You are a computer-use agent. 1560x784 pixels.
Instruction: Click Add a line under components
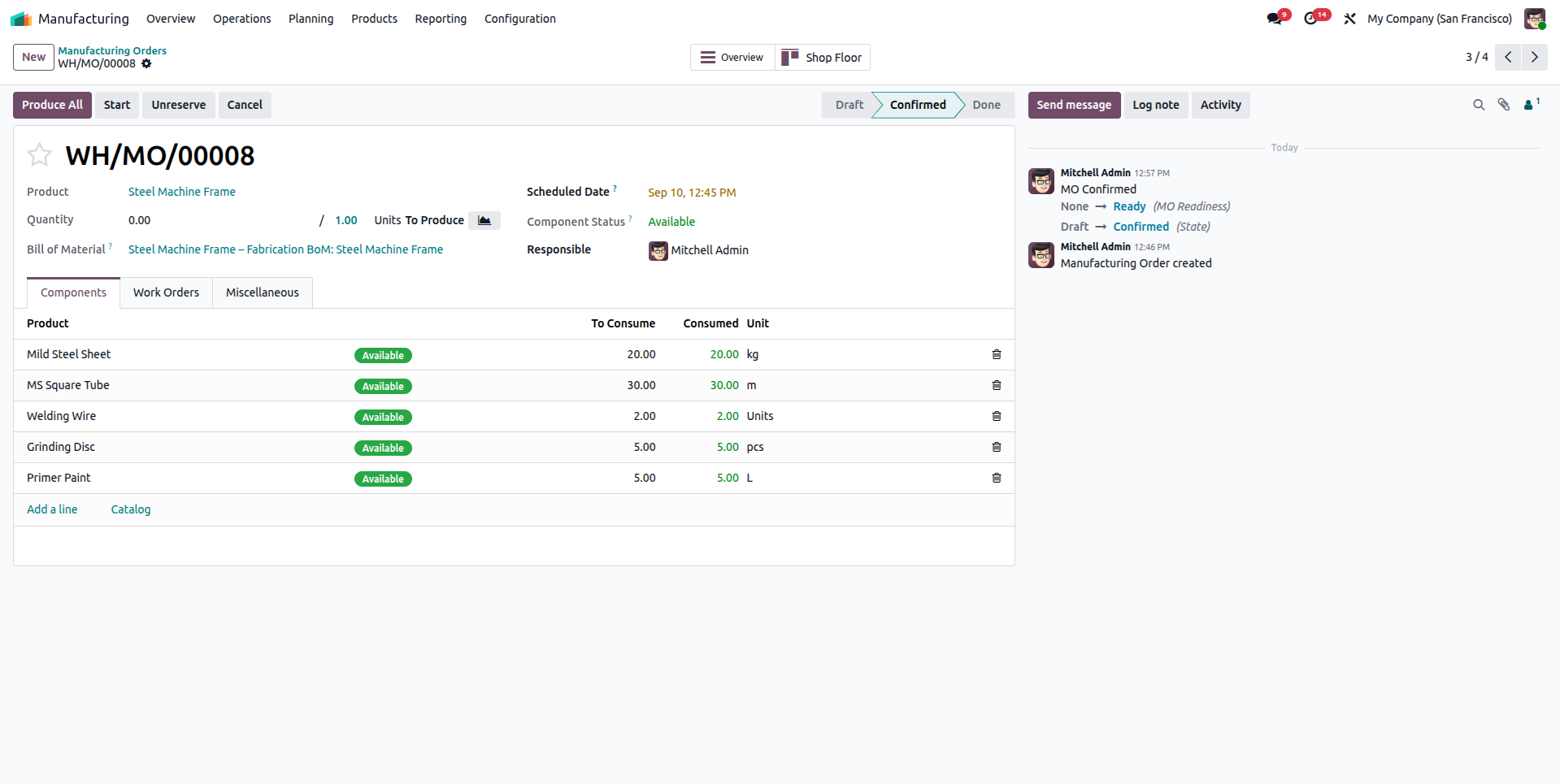(52, 509)
